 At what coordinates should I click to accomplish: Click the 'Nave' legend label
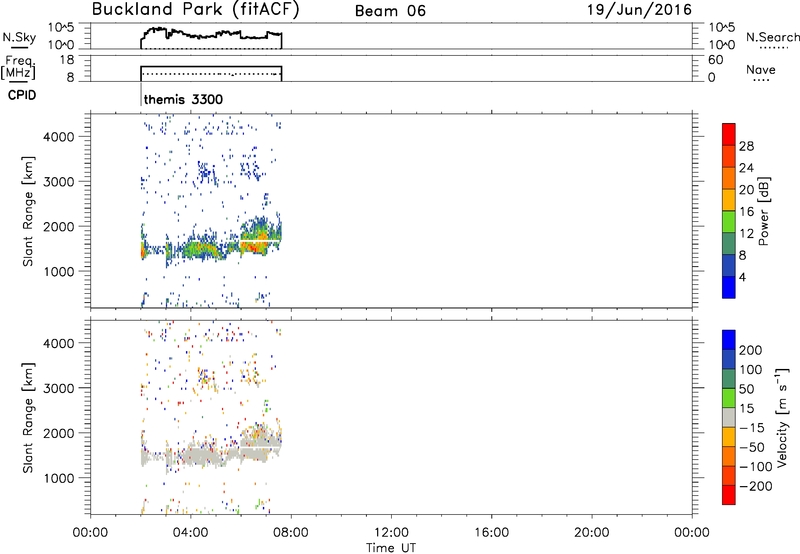click(761, 70)
